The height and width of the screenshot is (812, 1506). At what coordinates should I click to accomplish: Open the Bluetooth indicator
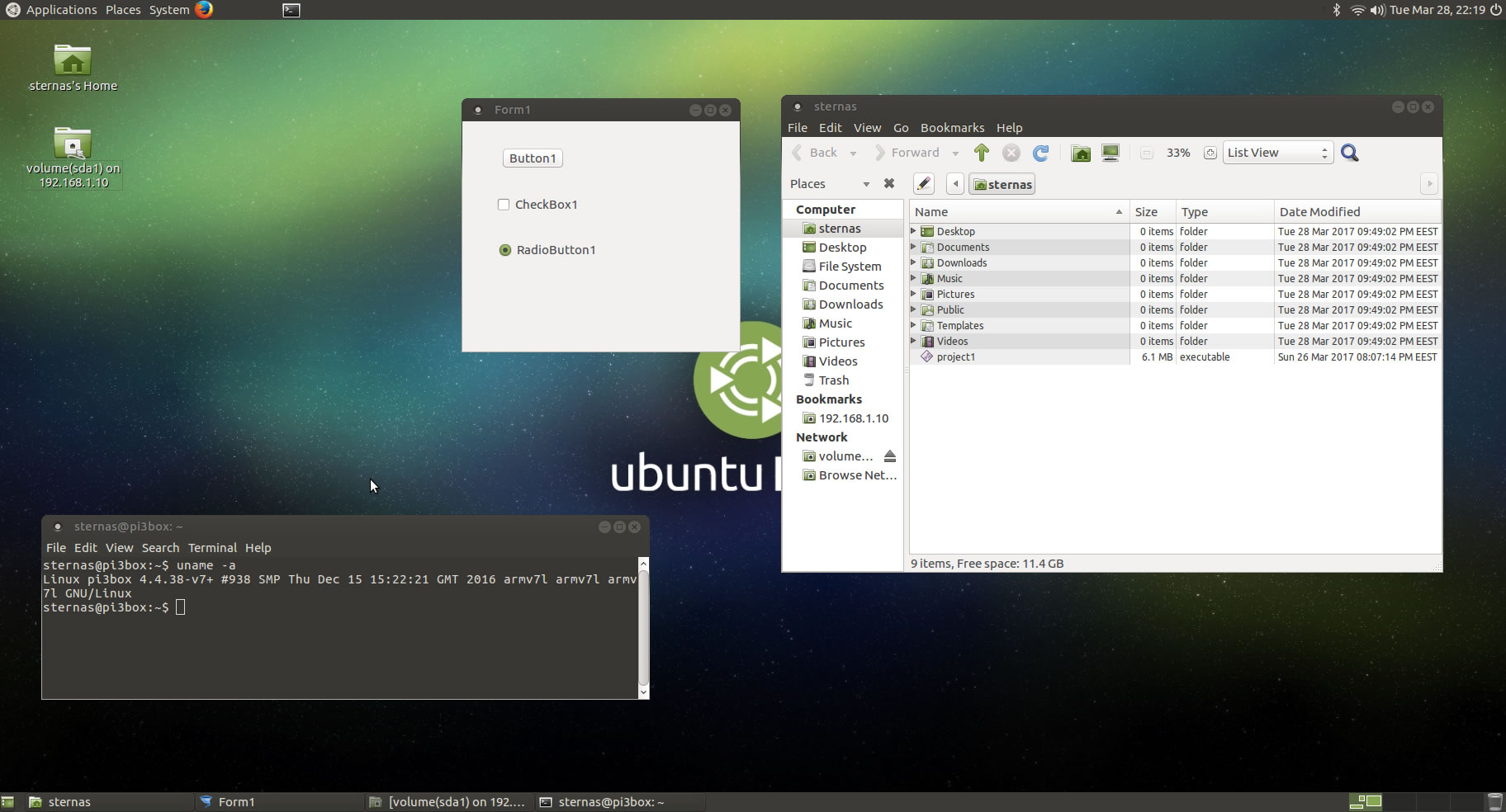1337,10
